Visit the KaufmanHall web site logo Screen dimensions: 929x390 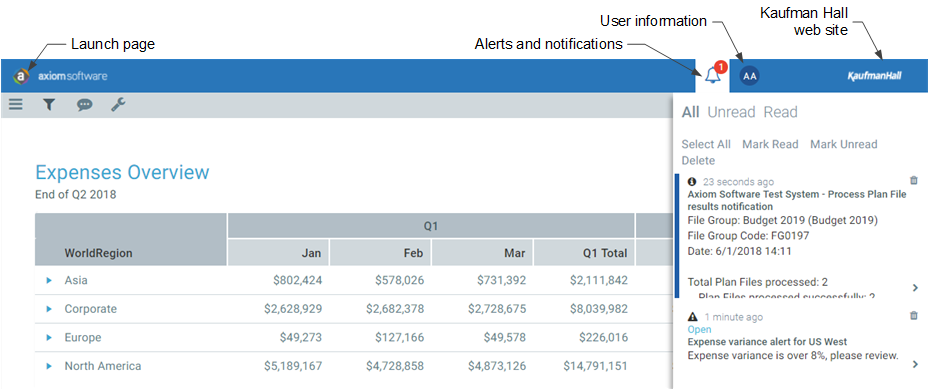pyautogui.click(x=874, y=76)
